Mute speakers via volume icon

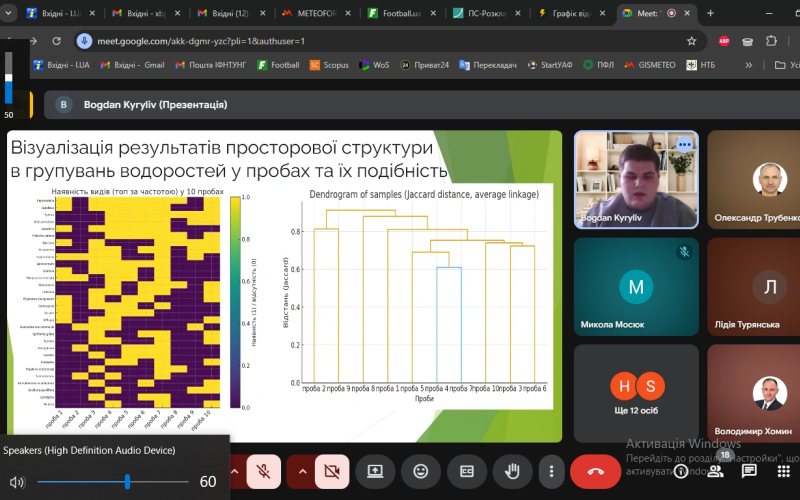point(17,482)
